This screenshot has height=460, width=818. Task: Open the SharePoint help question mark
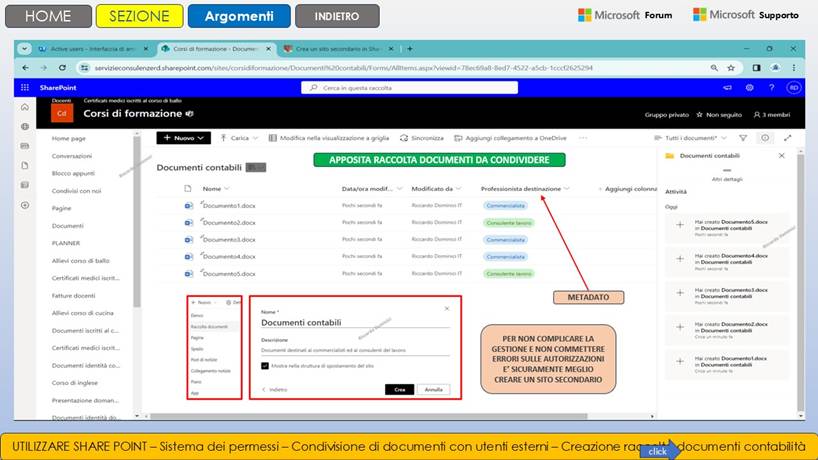772,88
